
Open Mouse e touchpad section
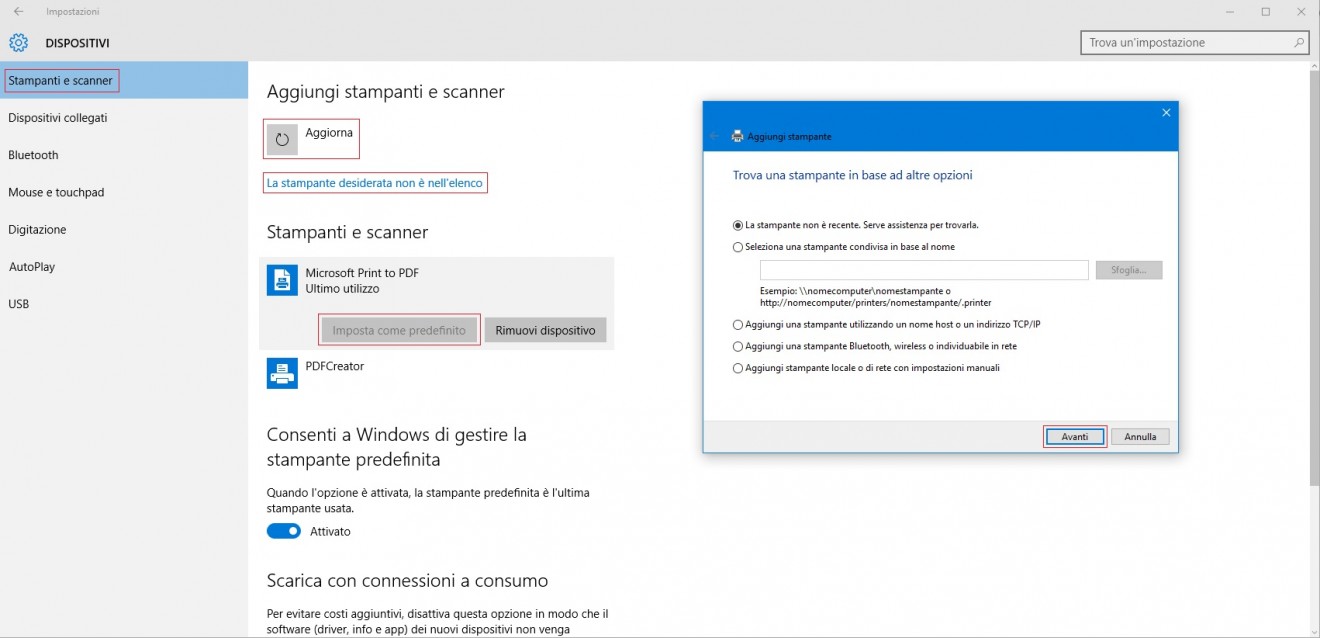[124, 192]
